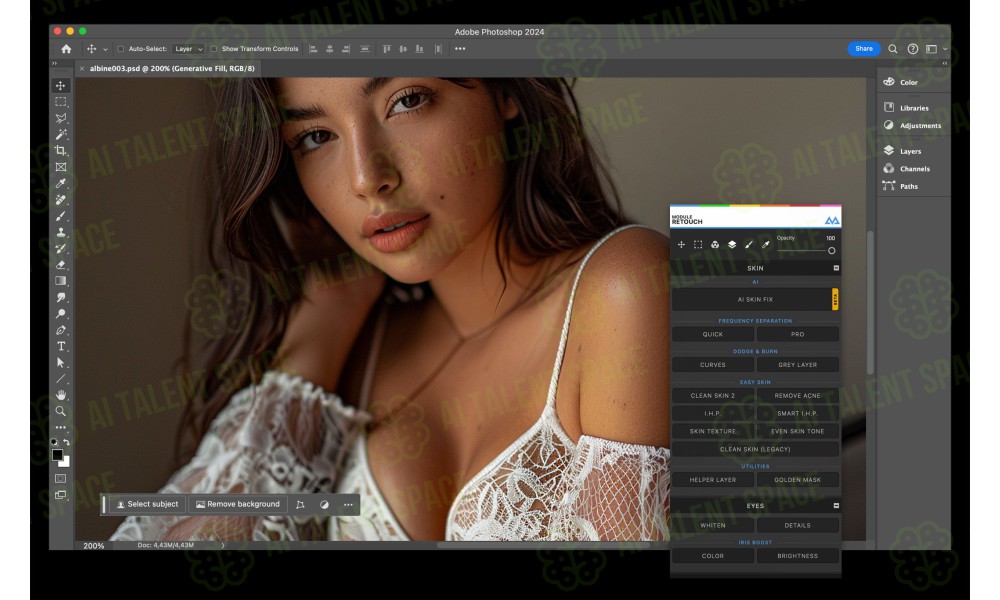1000x600 pixels.
Task: Click the Opacity slider handle in Module Retouch
Action: coord(832,251)
